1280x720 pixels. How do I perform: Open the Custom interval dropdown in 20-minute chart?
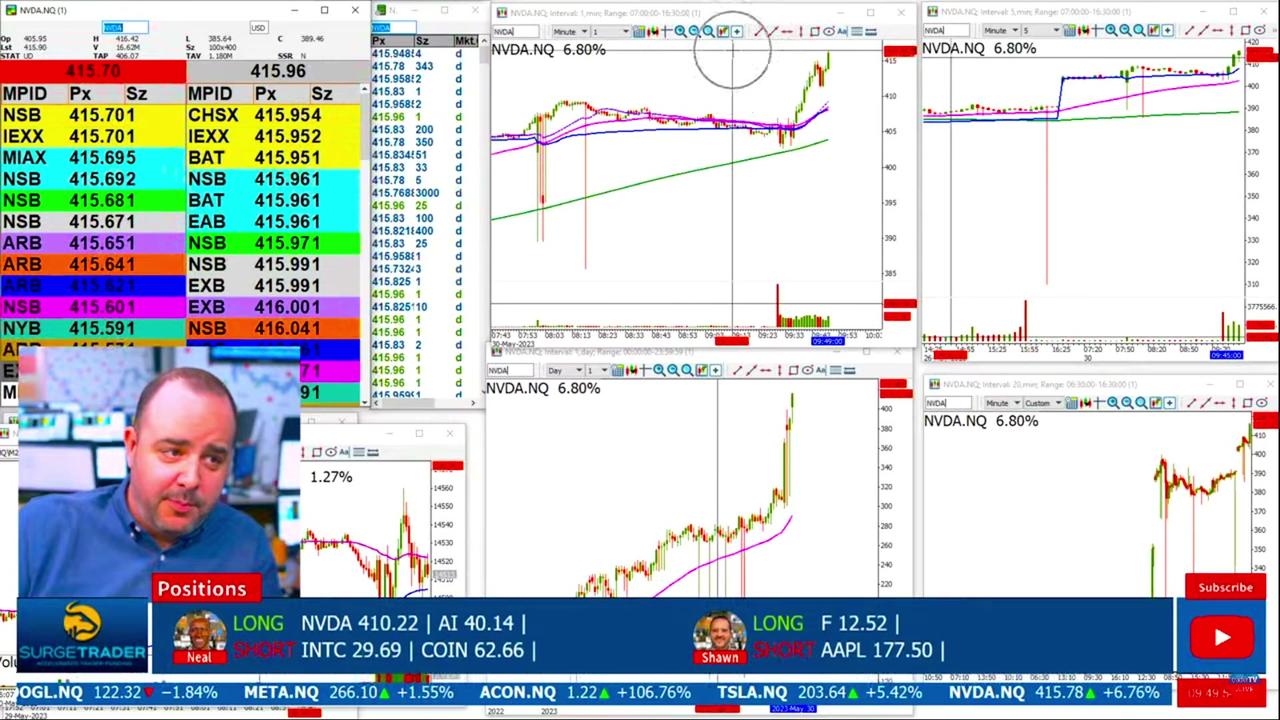click(x=1043, y=403)
